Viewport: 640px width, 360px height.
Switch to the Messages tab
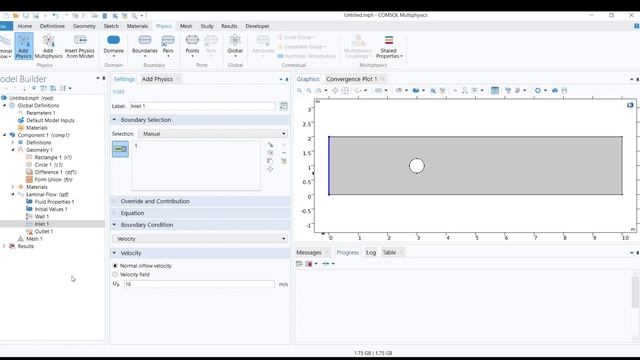[309, 253]
